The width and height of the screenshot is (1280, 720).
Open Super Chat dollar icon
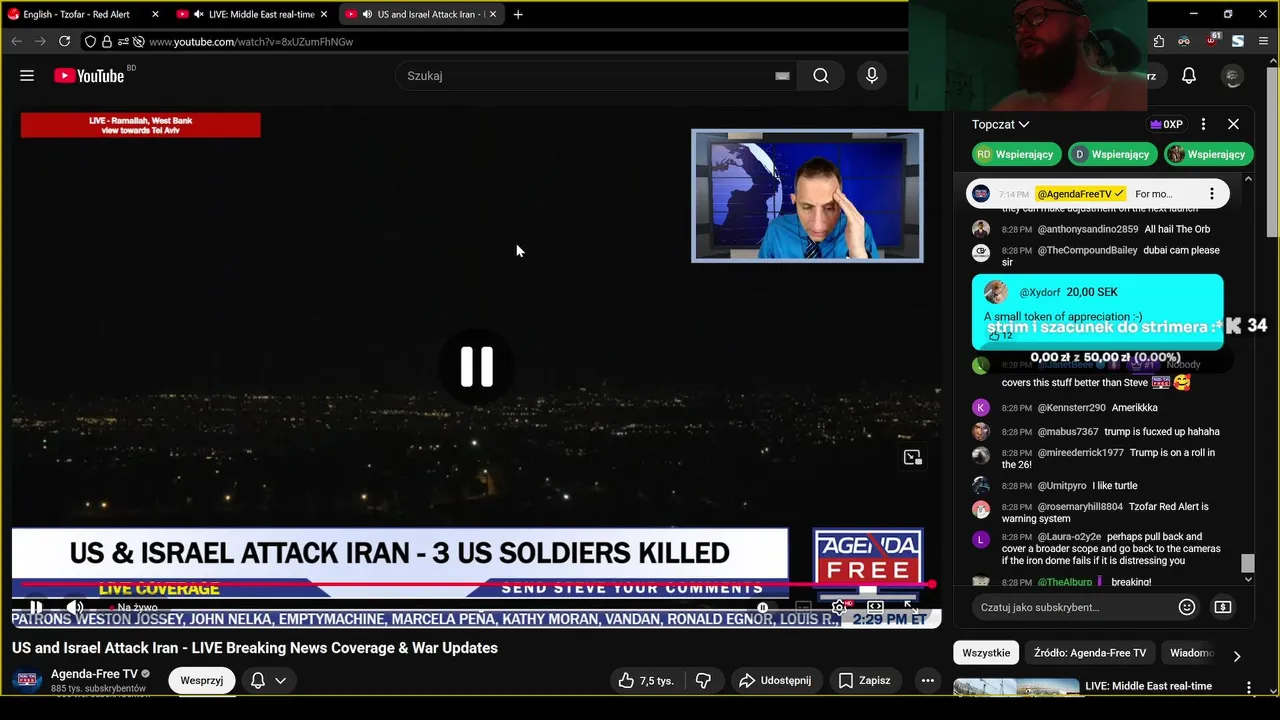(x=1223, y=607)
